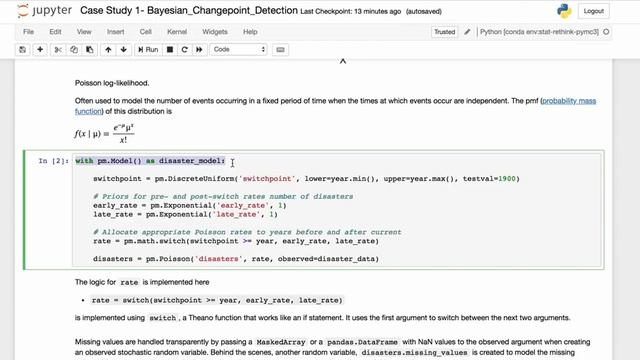Click the Allocate appropriate Poisson rates comment

247,232
